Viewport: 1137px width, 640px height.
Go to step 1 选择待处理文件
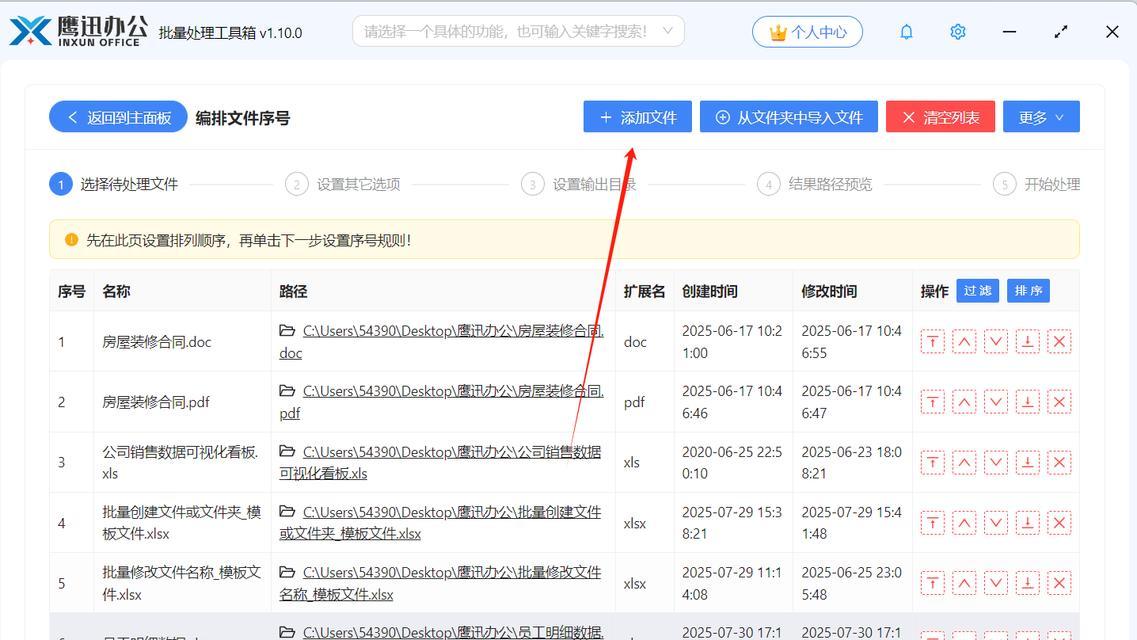click(x=114, y=184)
